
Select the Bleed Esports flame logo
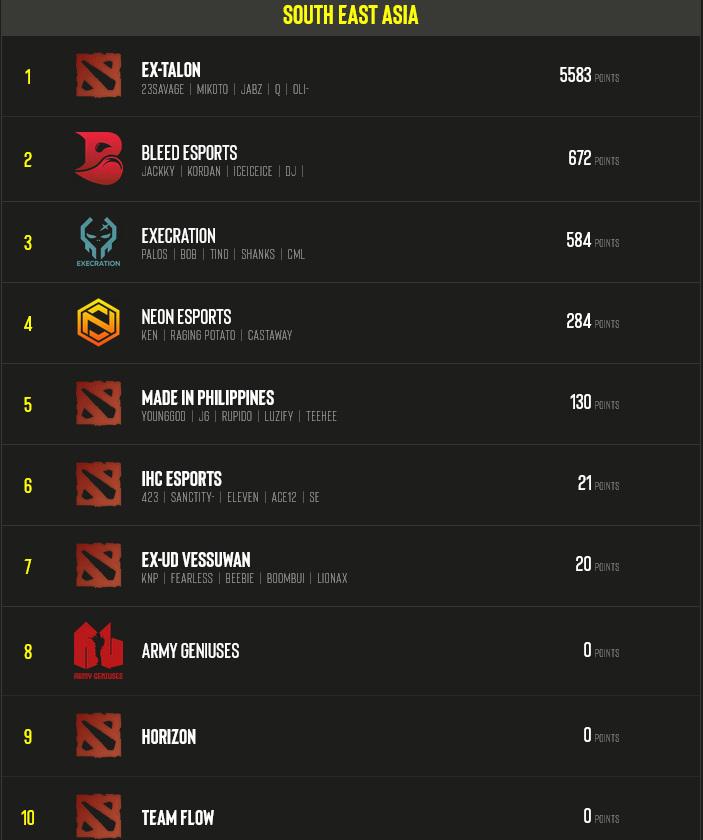[x=98, y=158]
